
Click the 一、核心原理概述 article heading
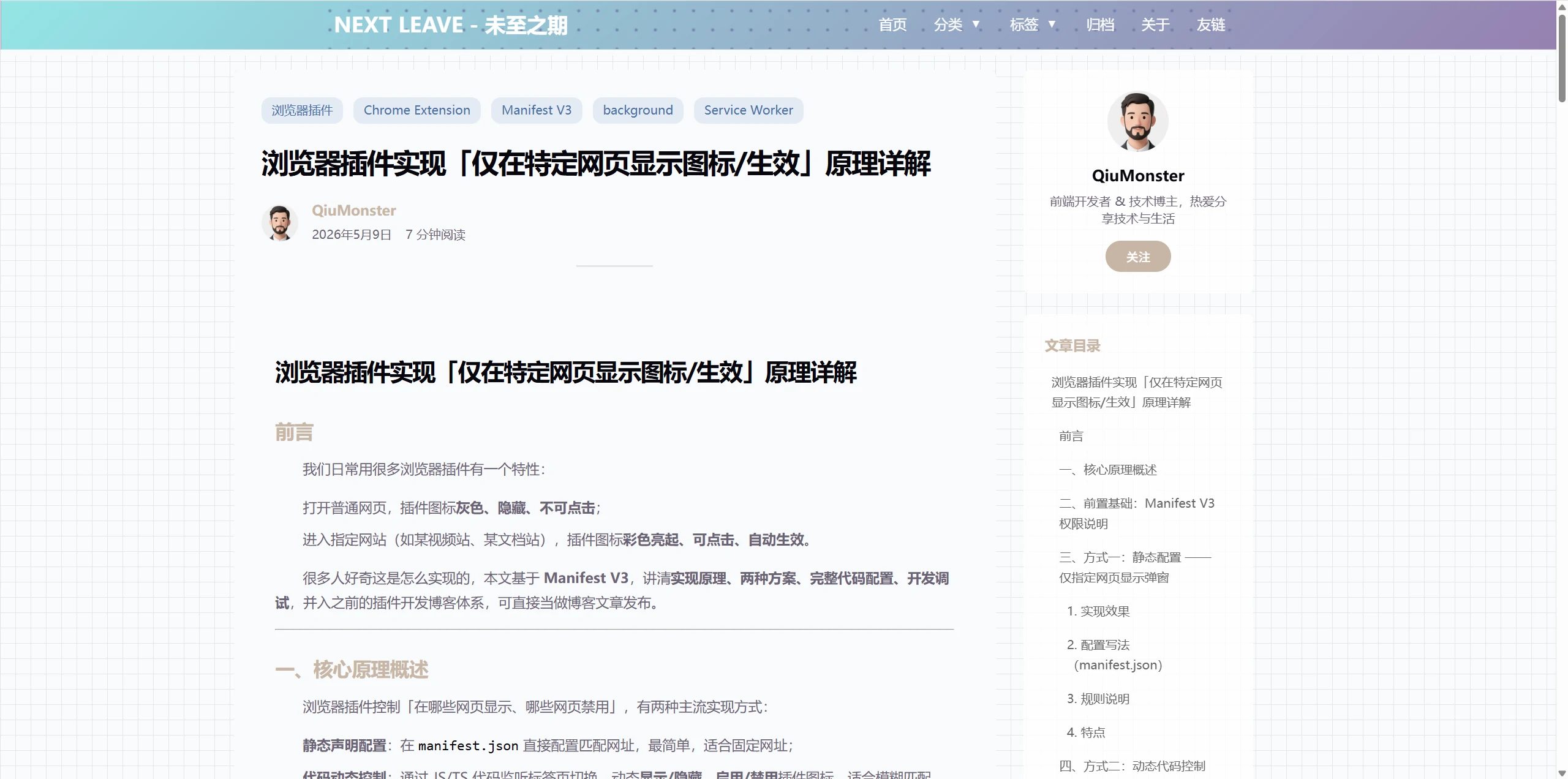pos(352,670)
